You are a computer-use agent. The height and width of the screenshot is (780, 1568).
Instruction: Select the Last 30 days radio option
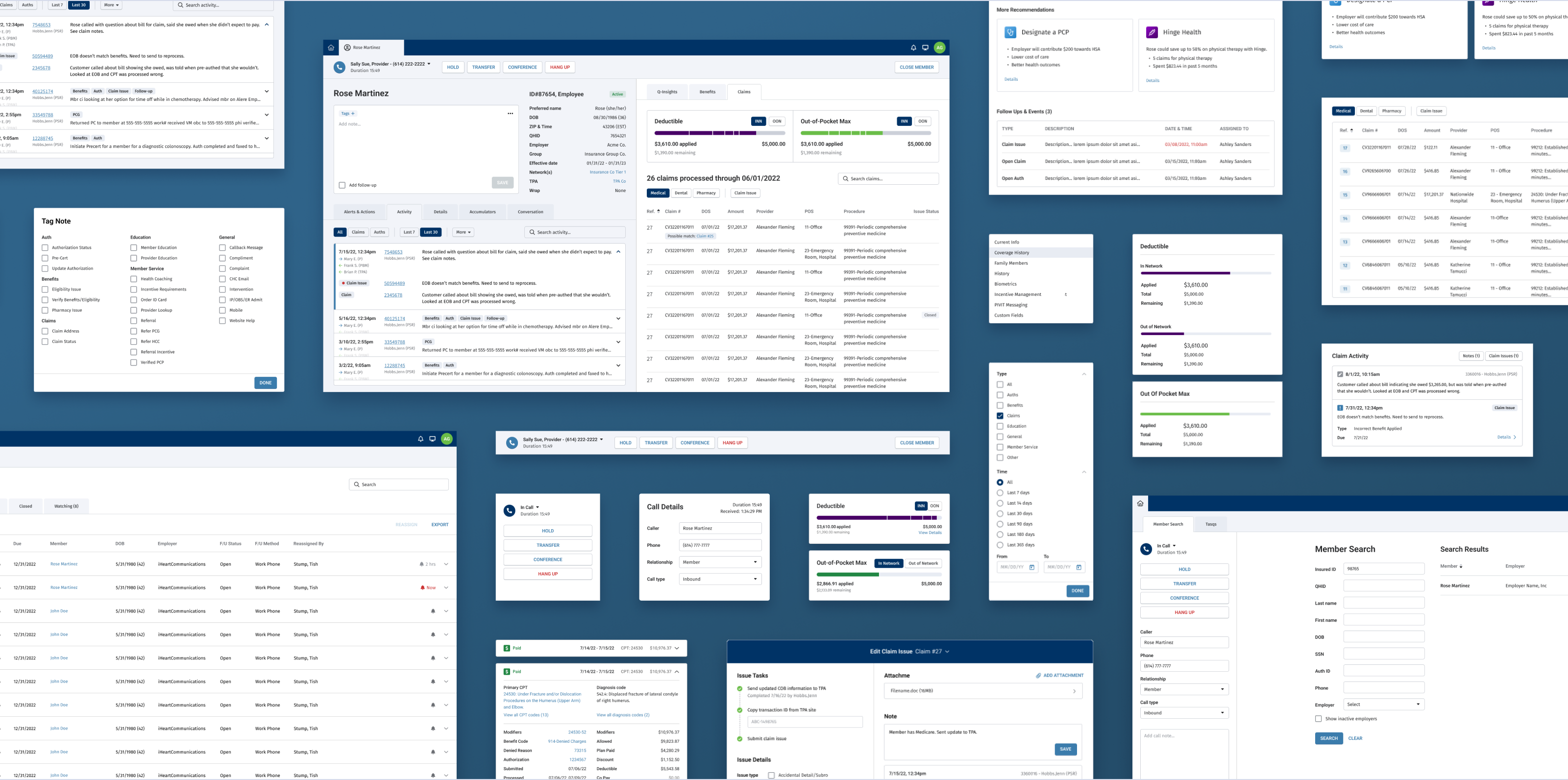[x=1000, y=513]
